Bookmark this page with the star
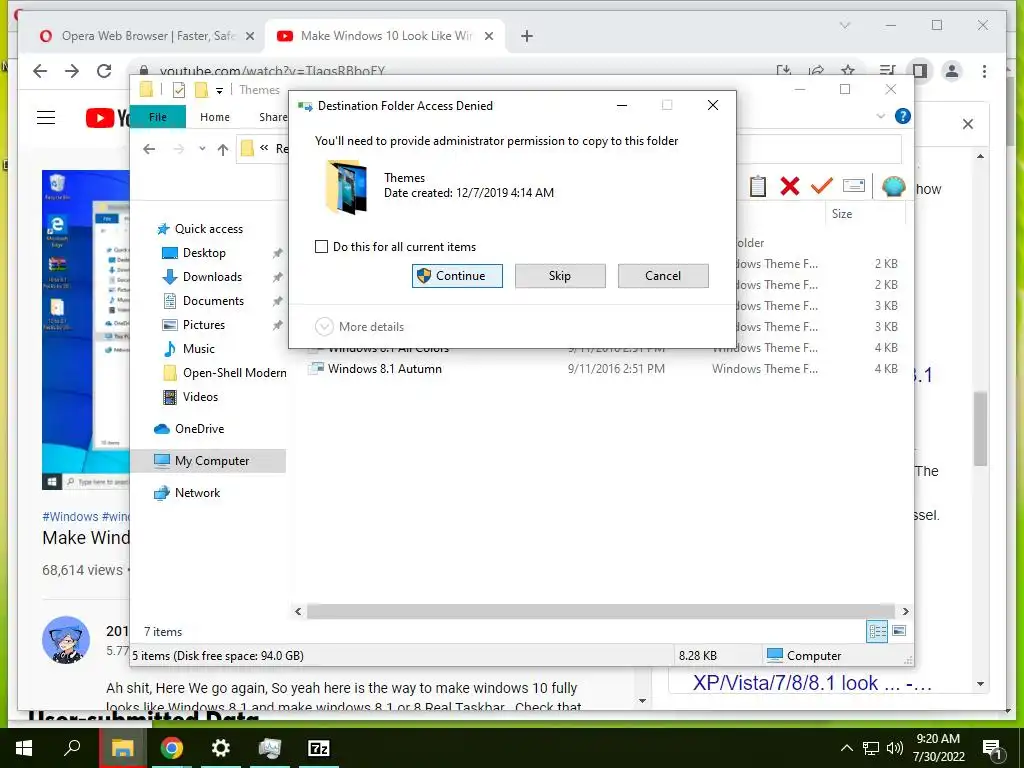1024x768 pixels. coord(848,70)
